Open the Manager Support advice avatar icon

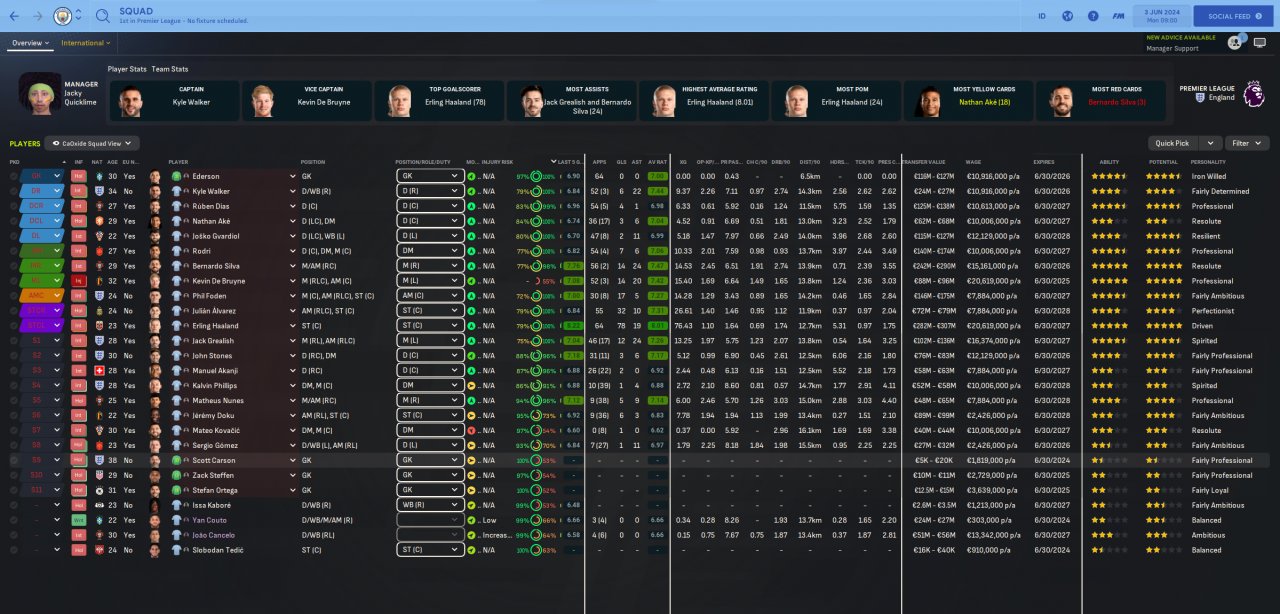(1235, 42)
